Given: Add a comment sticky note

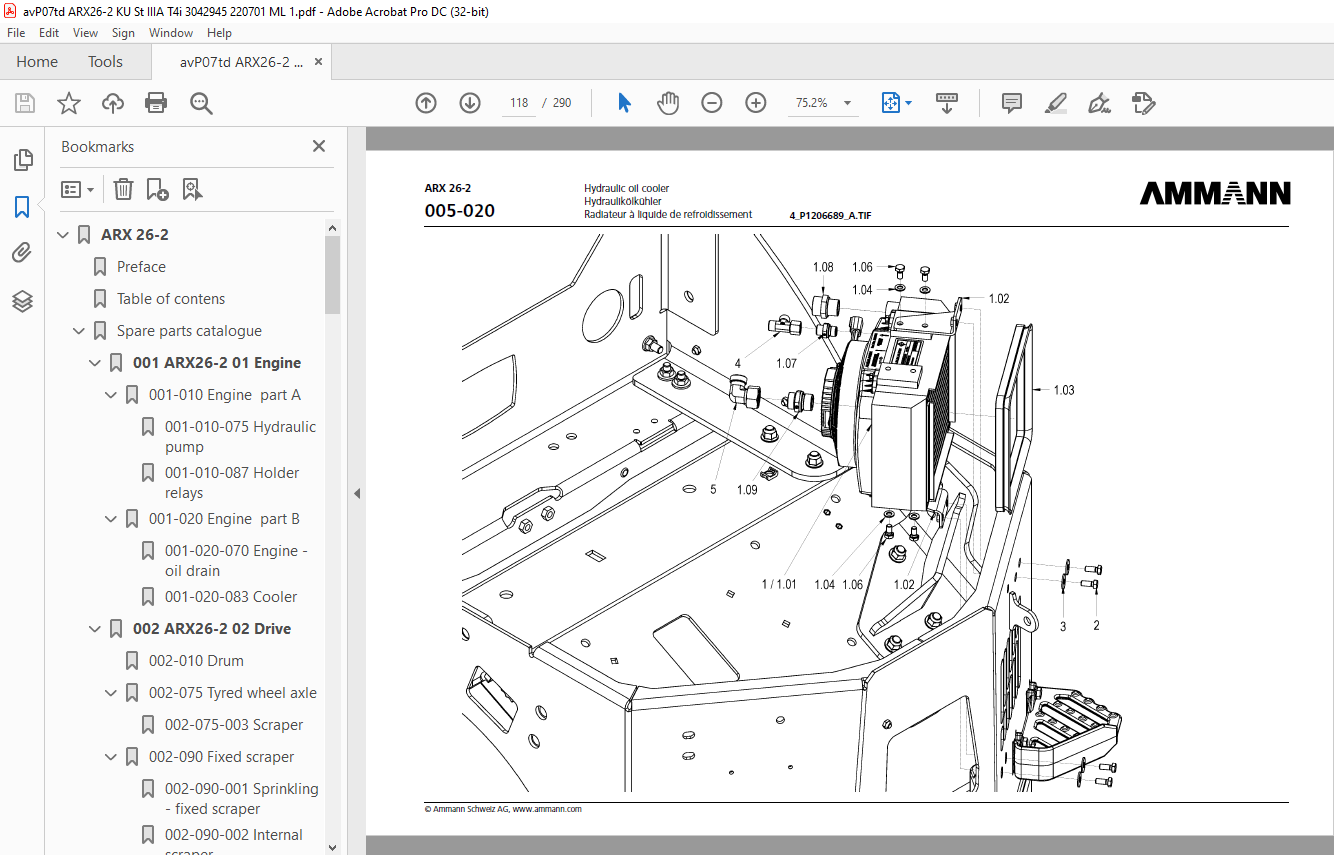Looking at the screenshot, I should tap(1012, 103).
